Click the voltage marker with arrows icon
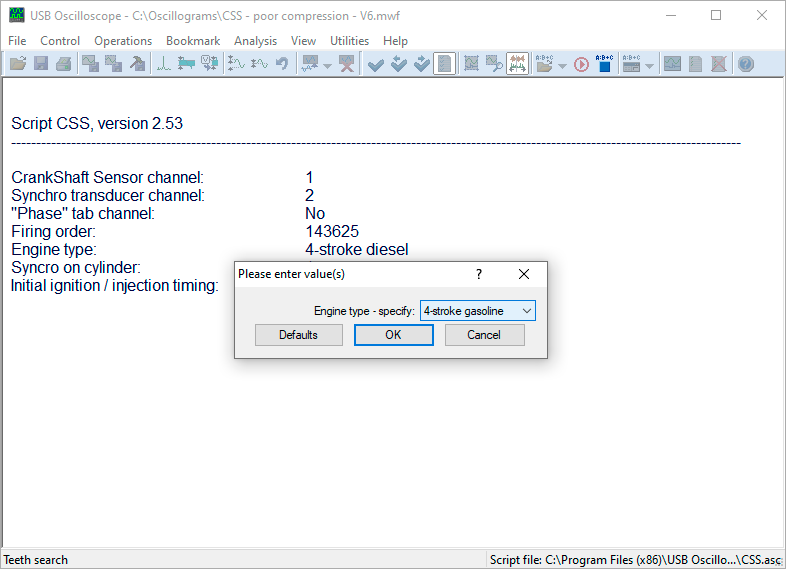The image size is (786, 569). pos(209,64)
